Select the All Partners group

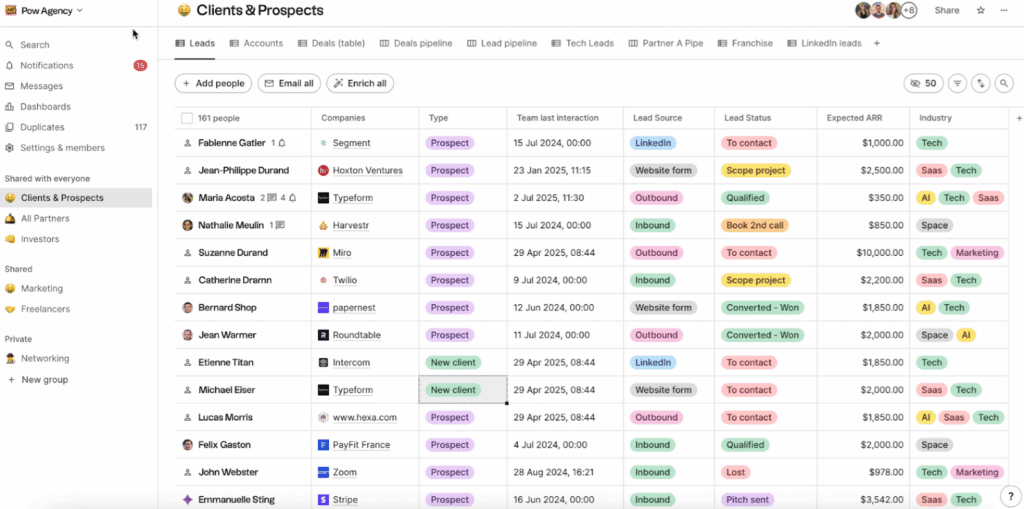[44, 218]
